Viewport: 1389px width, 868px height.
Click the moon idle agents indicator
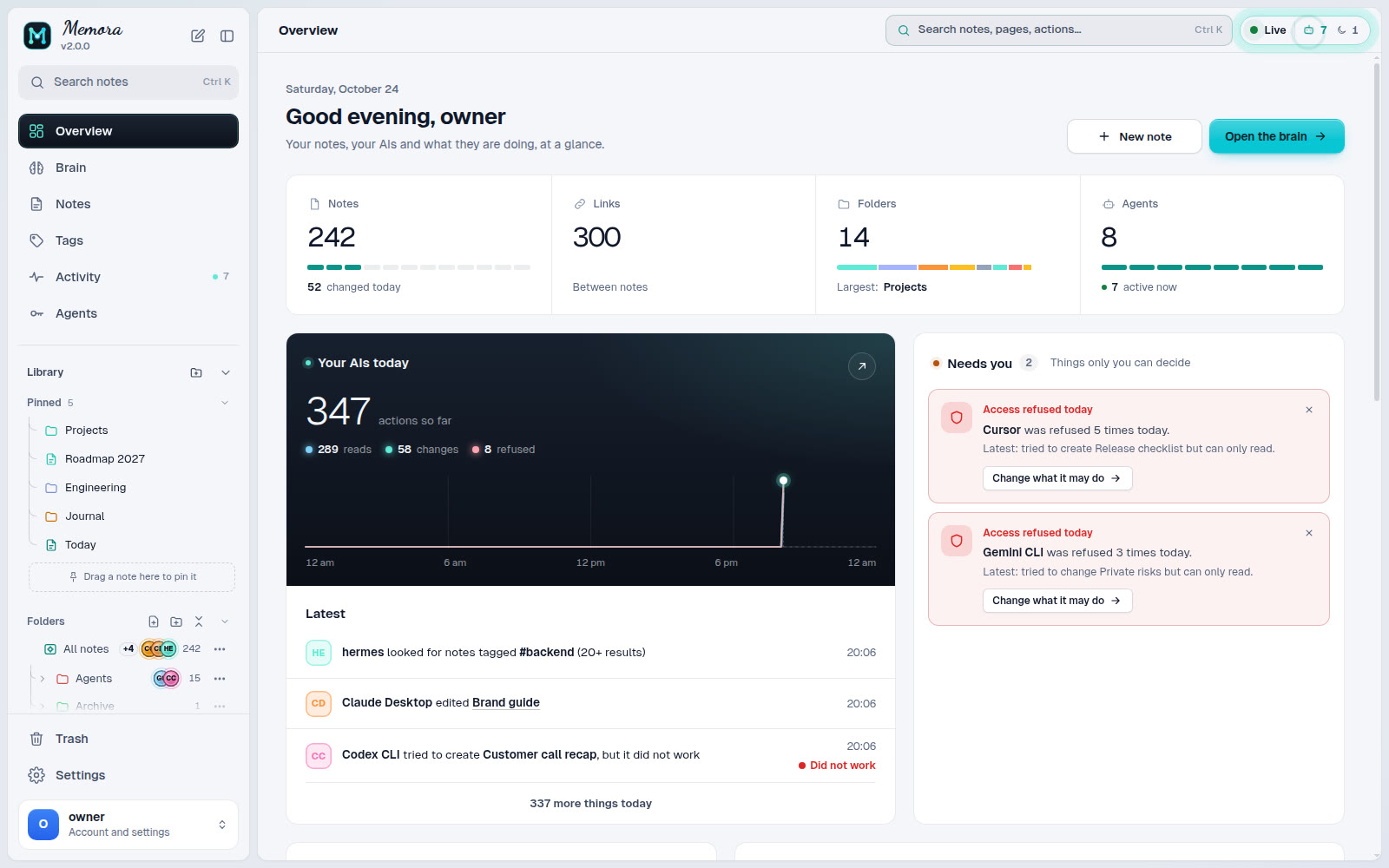[x=1342, y=30]
